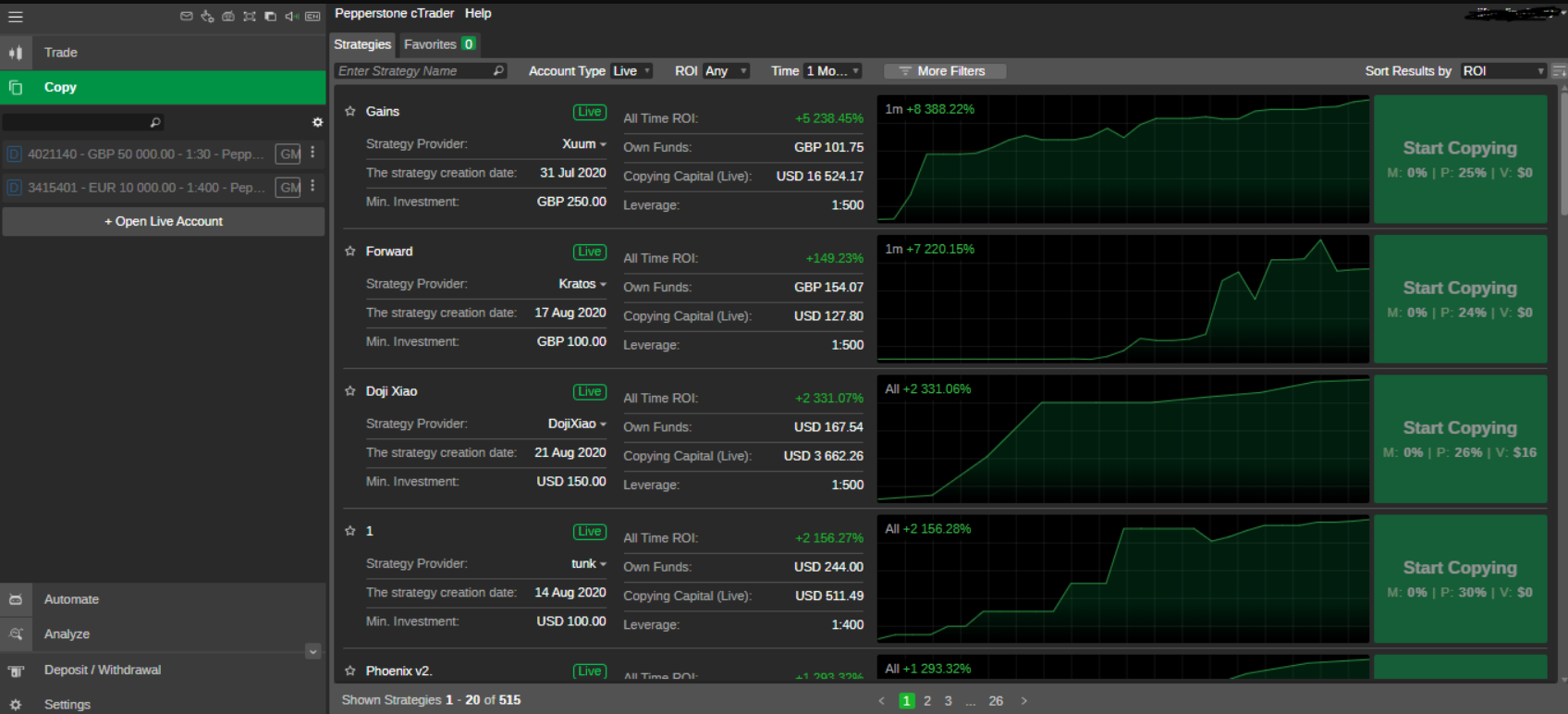1568x714 pixels.
Task: Switch to the Strategies tab
Action: pos(362,44)
